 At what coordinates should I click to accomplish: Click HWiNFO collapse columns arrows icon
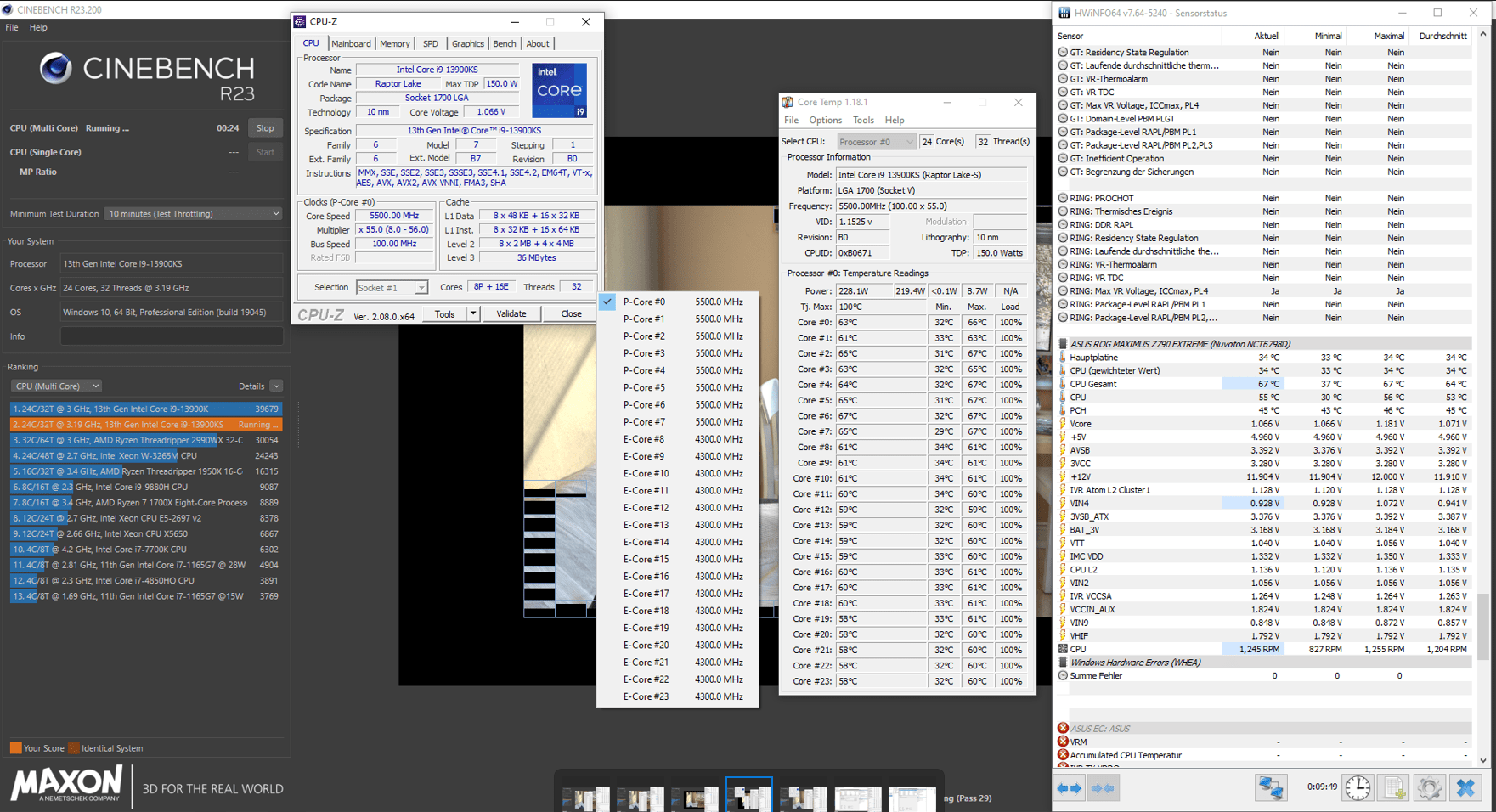point(1103,788)
